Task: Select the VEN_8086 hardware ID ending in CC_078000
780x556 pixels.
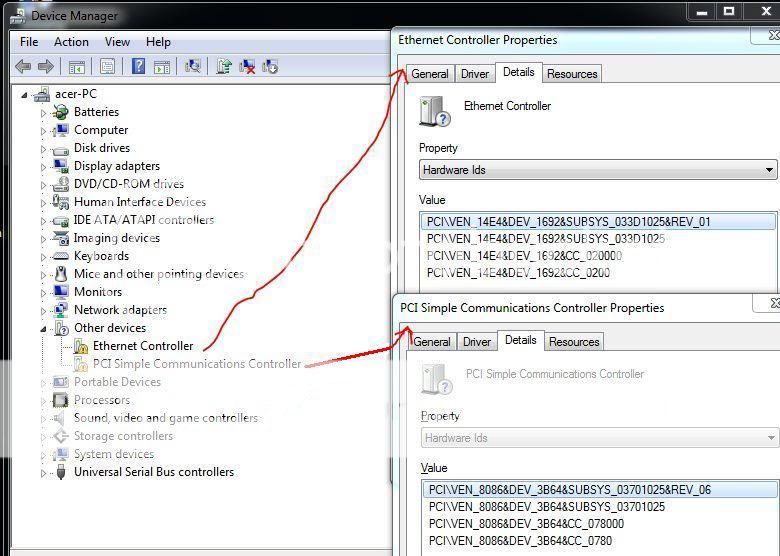Action: pos(525,524)
